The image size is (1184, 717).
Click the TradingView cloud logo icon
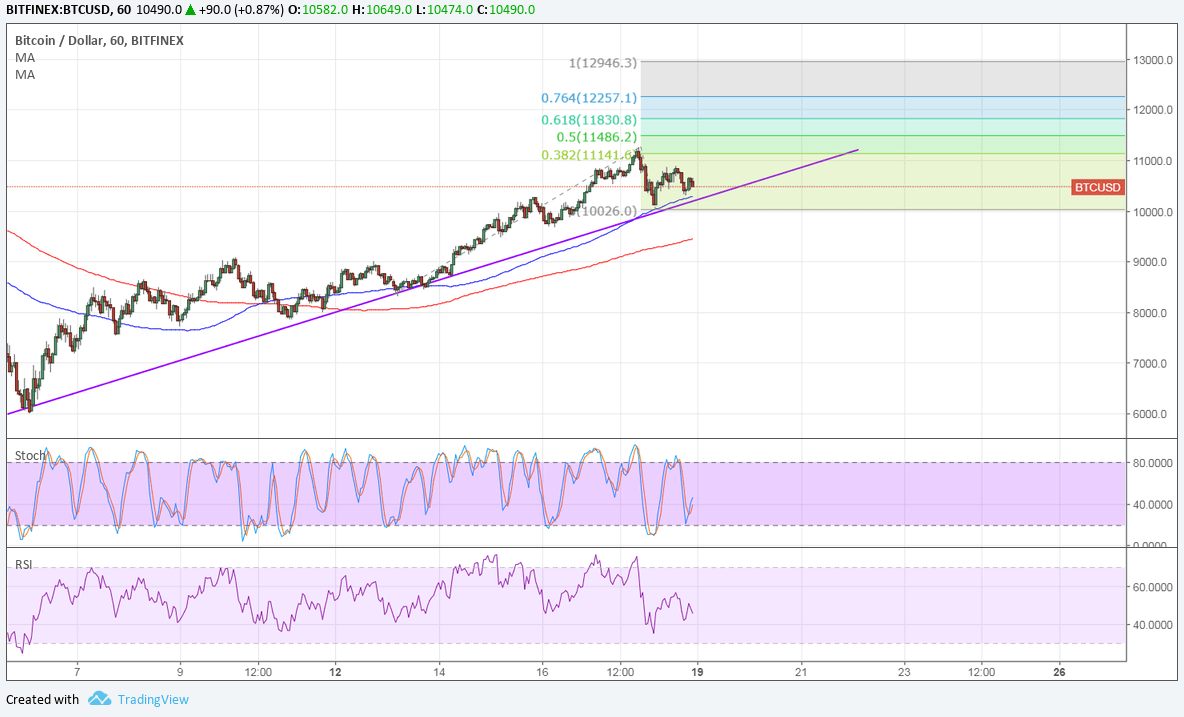(x=98, y=699)
